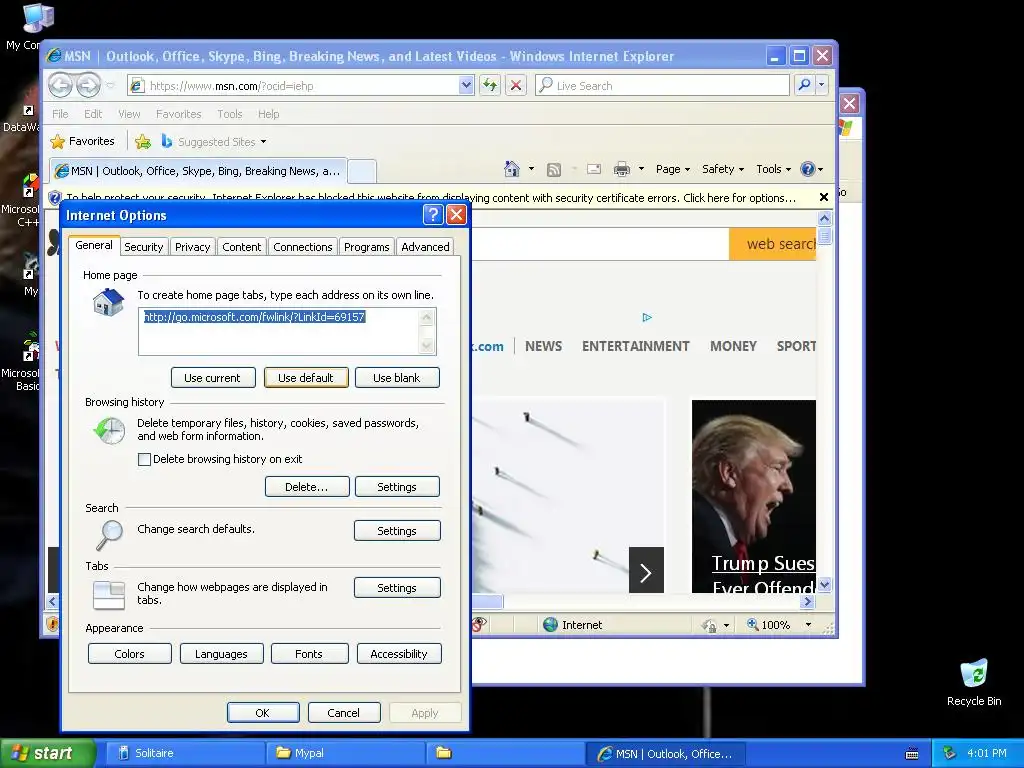Click the IE Forward navigation arrow

coord(88,85)
